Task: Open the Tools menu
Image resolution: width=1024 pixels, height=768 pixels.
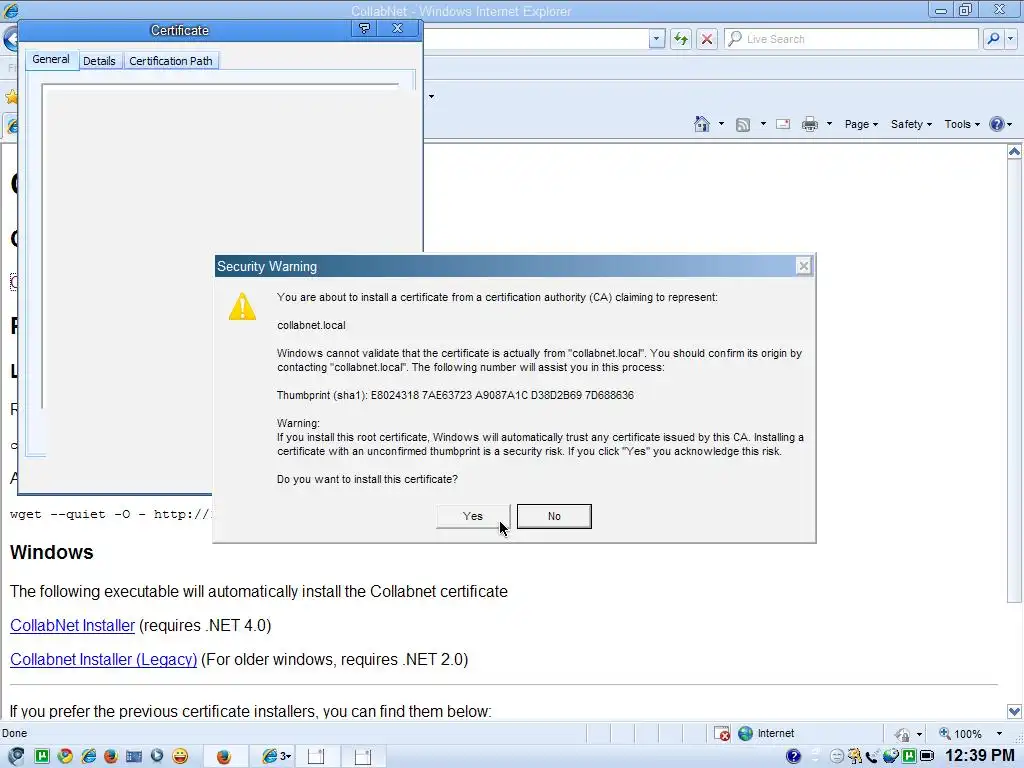Action: 962,124
